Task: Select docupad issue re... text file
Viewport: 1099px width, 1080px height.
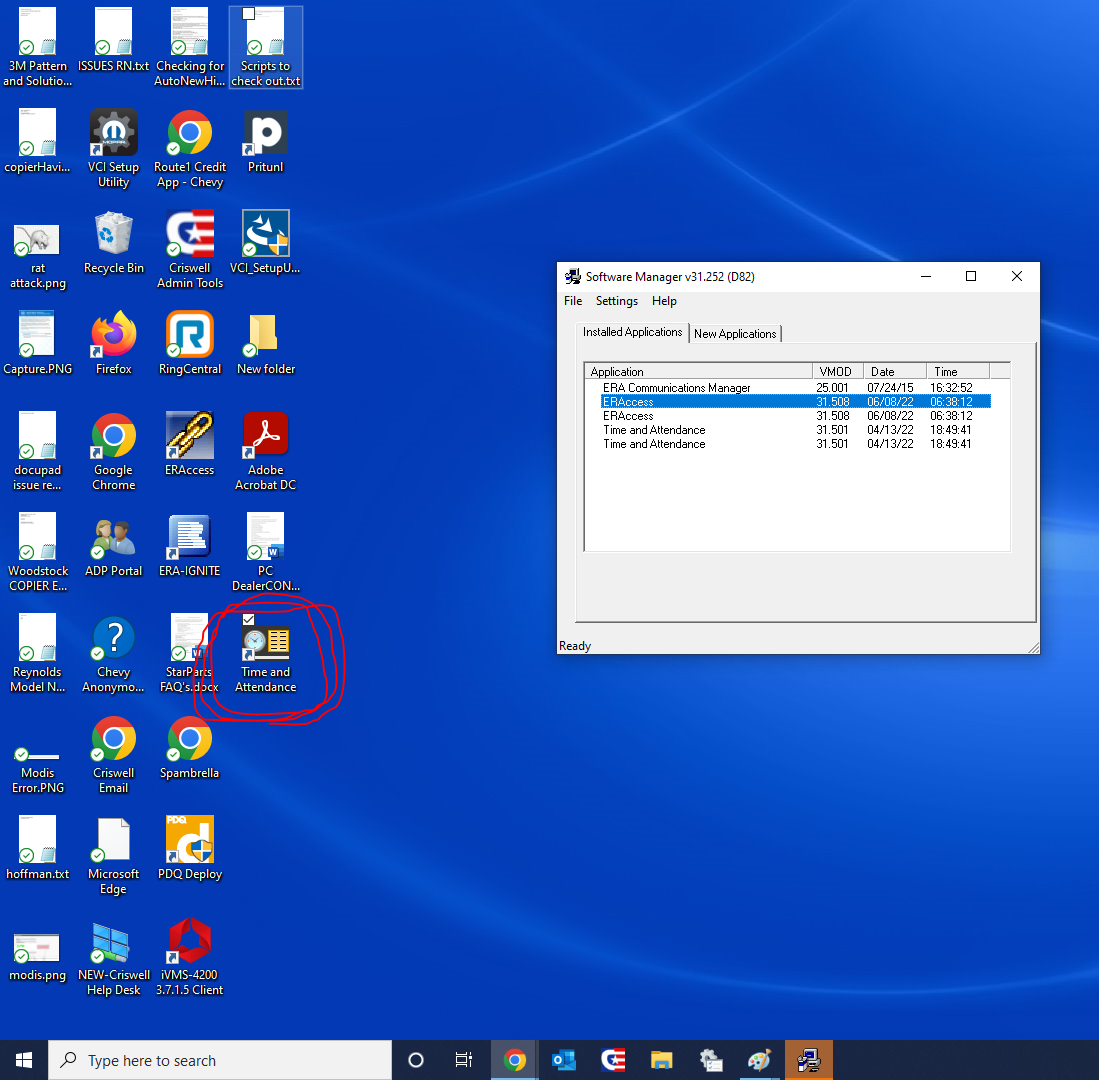Action: pyautogui.click(x=38, y=451)
